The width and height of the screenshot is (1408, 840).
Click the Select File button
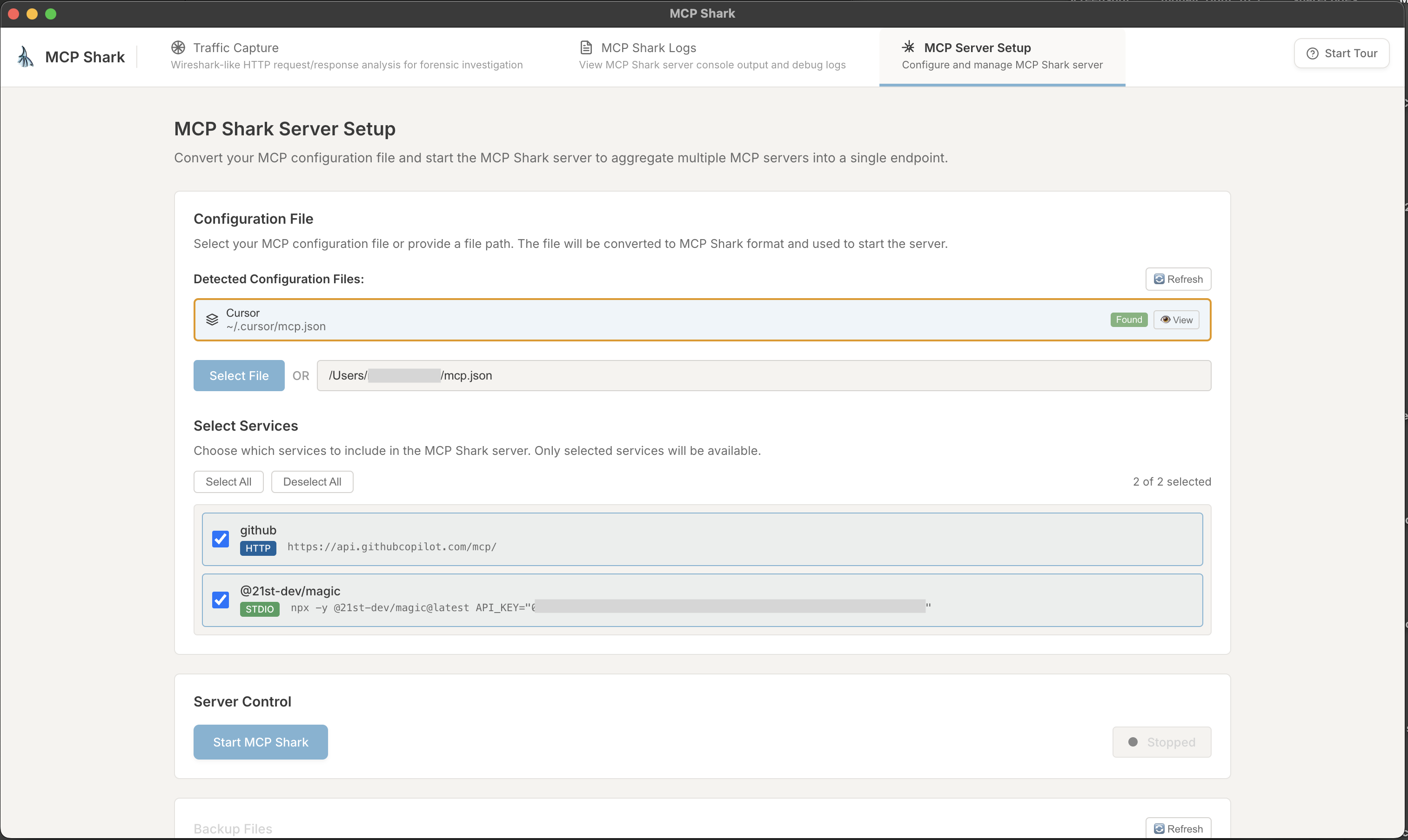tap(238, 375)
